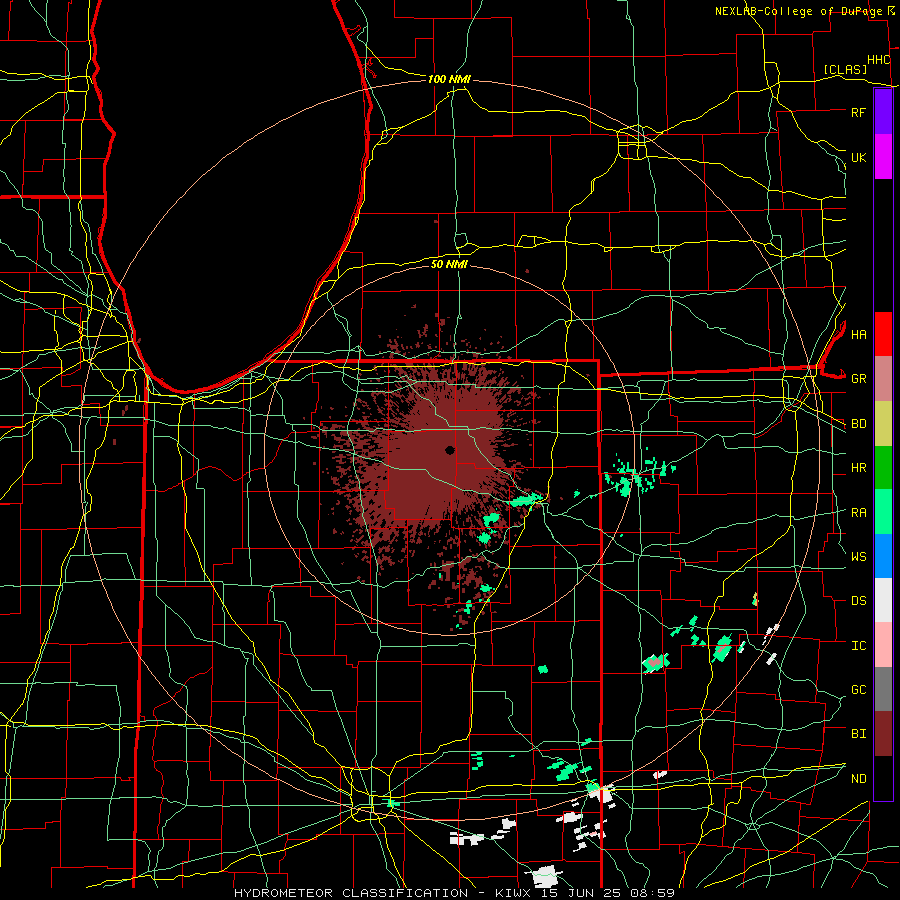Click the gray GC legend color swatch

click(x=883, y=689)
